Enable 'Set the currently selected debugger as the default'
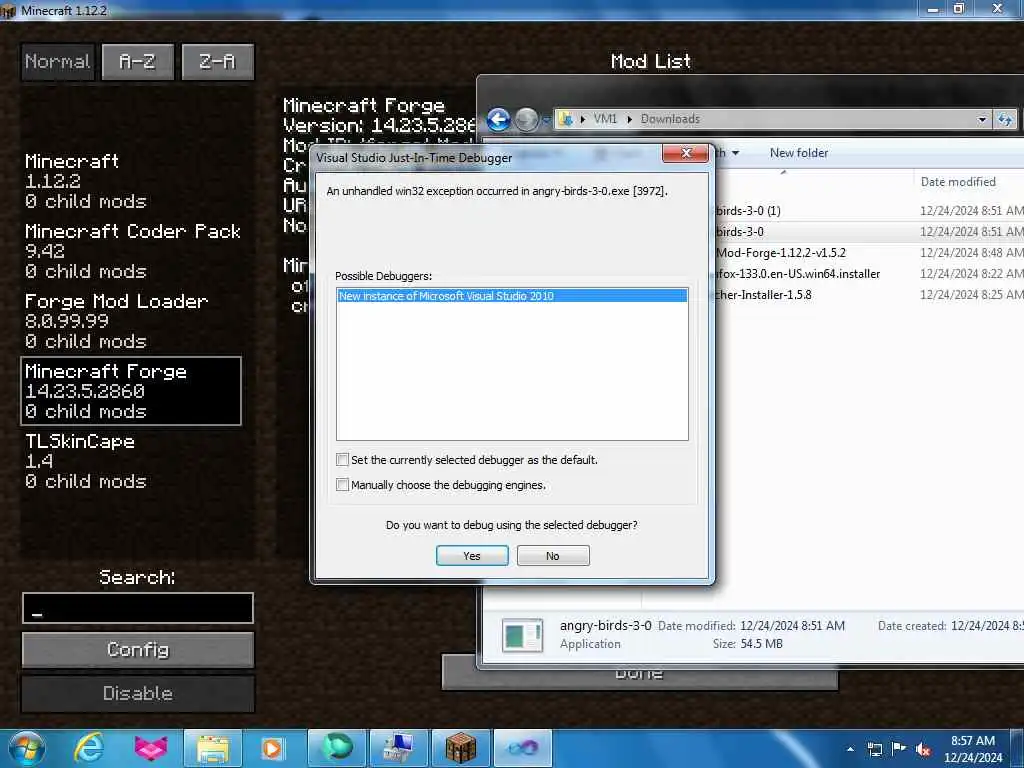The image size is (1024, 768). pos(342,460)
